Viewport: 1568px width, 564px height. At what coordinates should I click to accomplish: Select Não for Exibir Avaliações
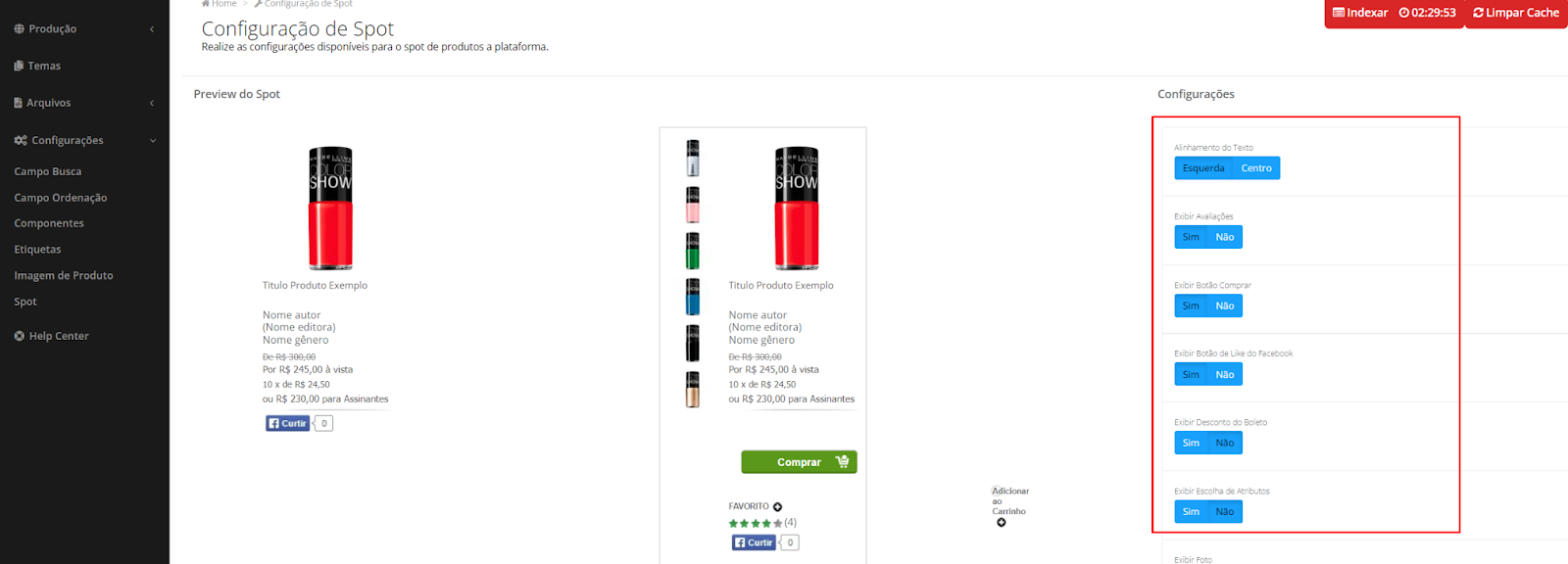coord(1225,237)
